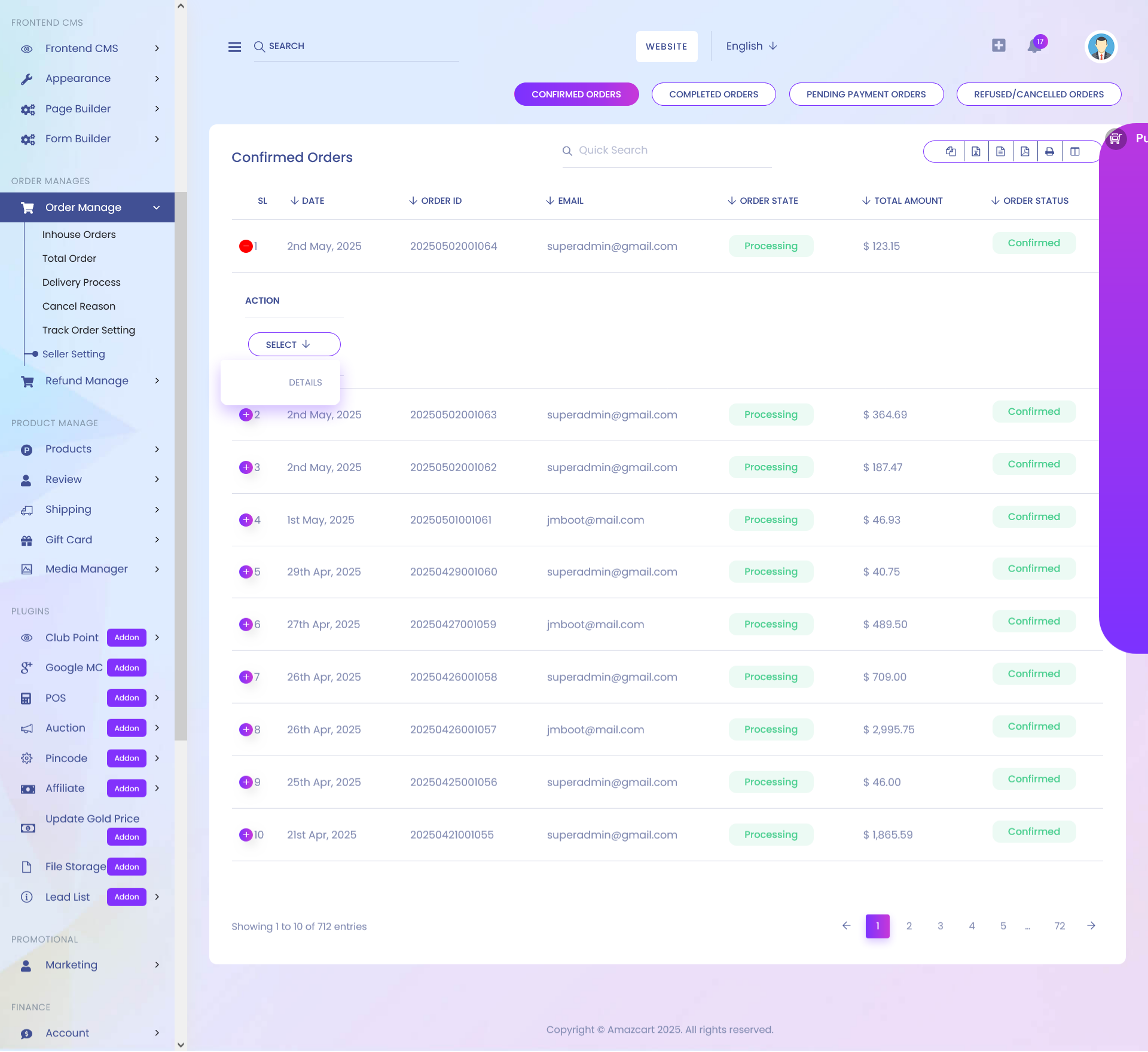1148x1052 pixels.
Task: Sort table by TOTAL AMOUNT column
Action: pos(902,201)
